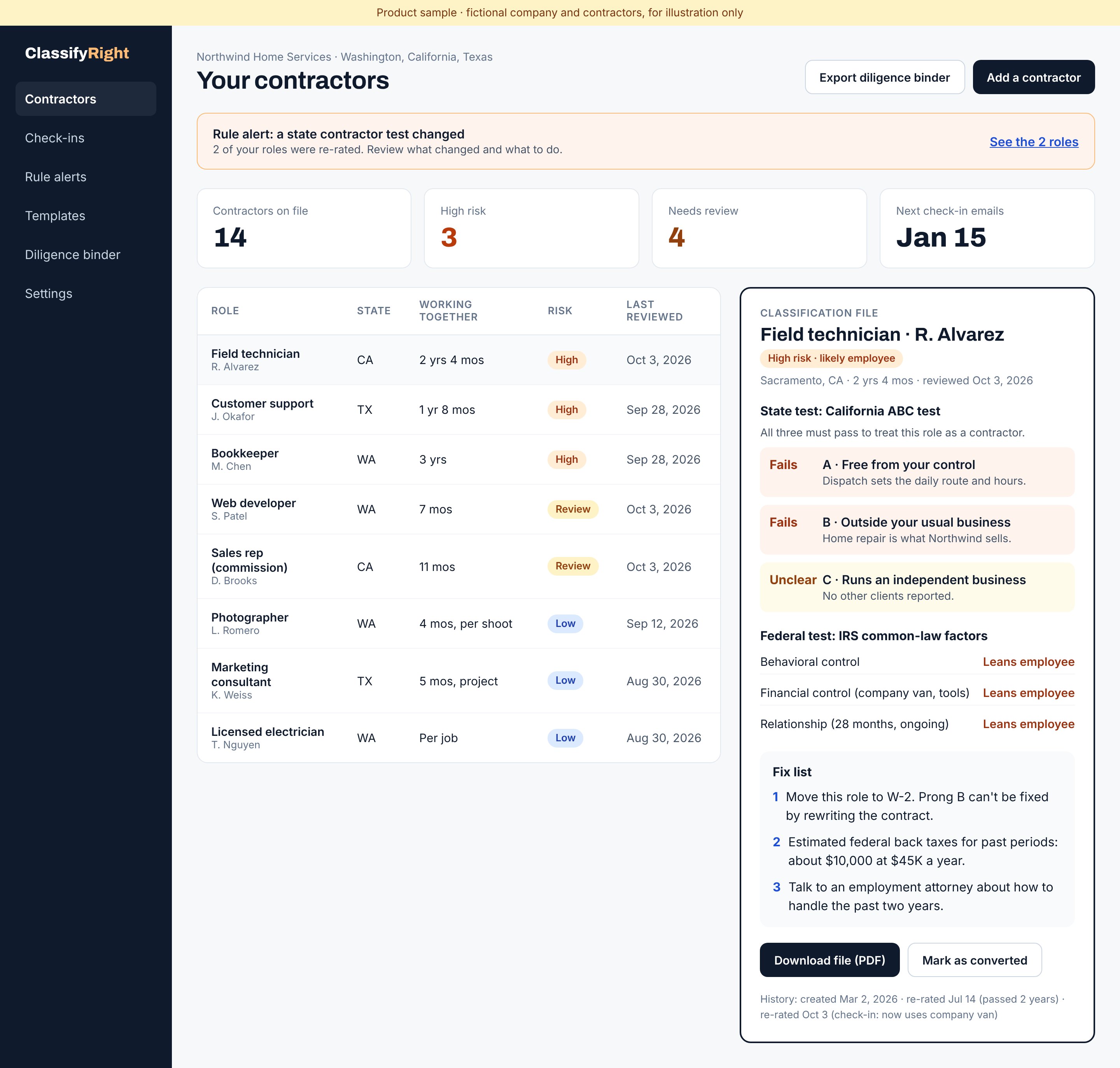
Task: Click the State test: California ABC test heading
Action: click(x=850, y=410)
